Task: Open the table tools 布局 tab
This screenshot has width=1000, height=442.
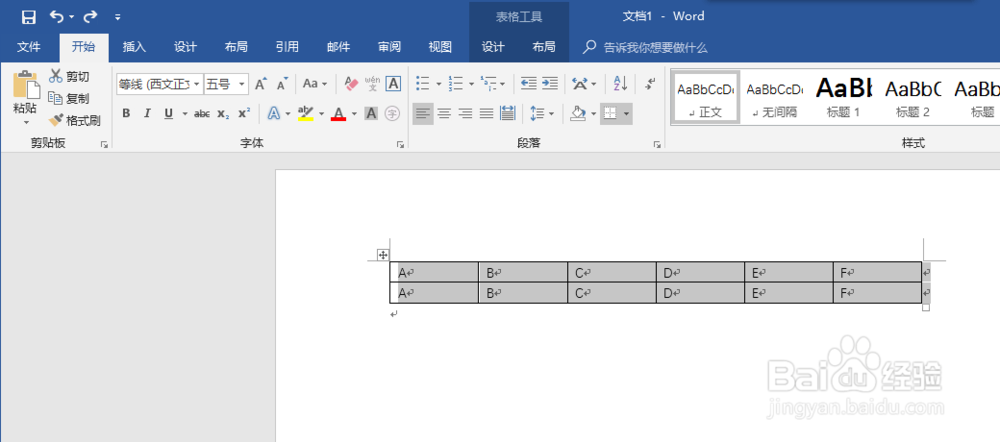Action: (x=544, y=47)
